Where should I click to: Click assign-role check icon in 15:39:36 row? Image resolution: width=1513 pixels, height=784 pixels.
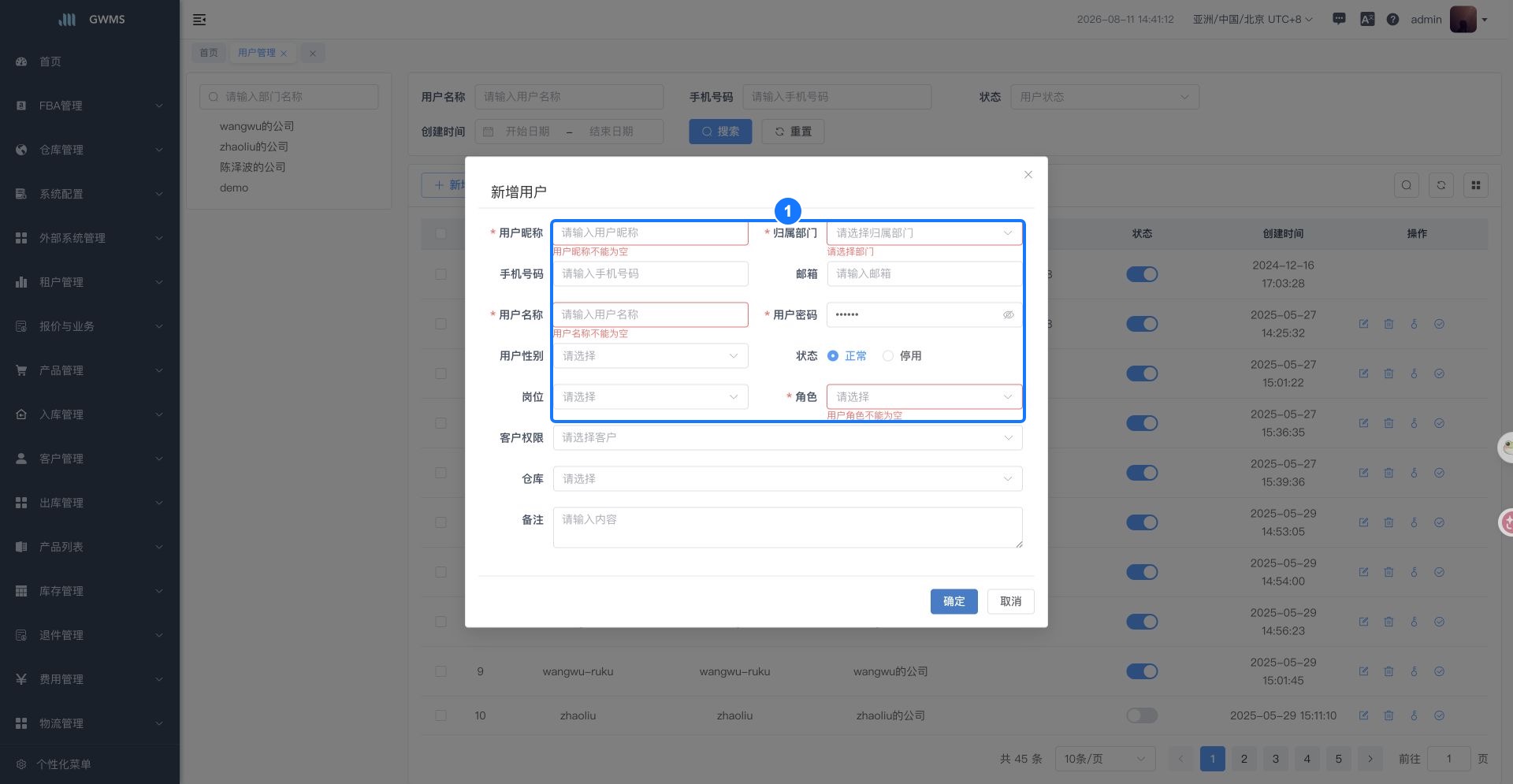pos(1439,473)
